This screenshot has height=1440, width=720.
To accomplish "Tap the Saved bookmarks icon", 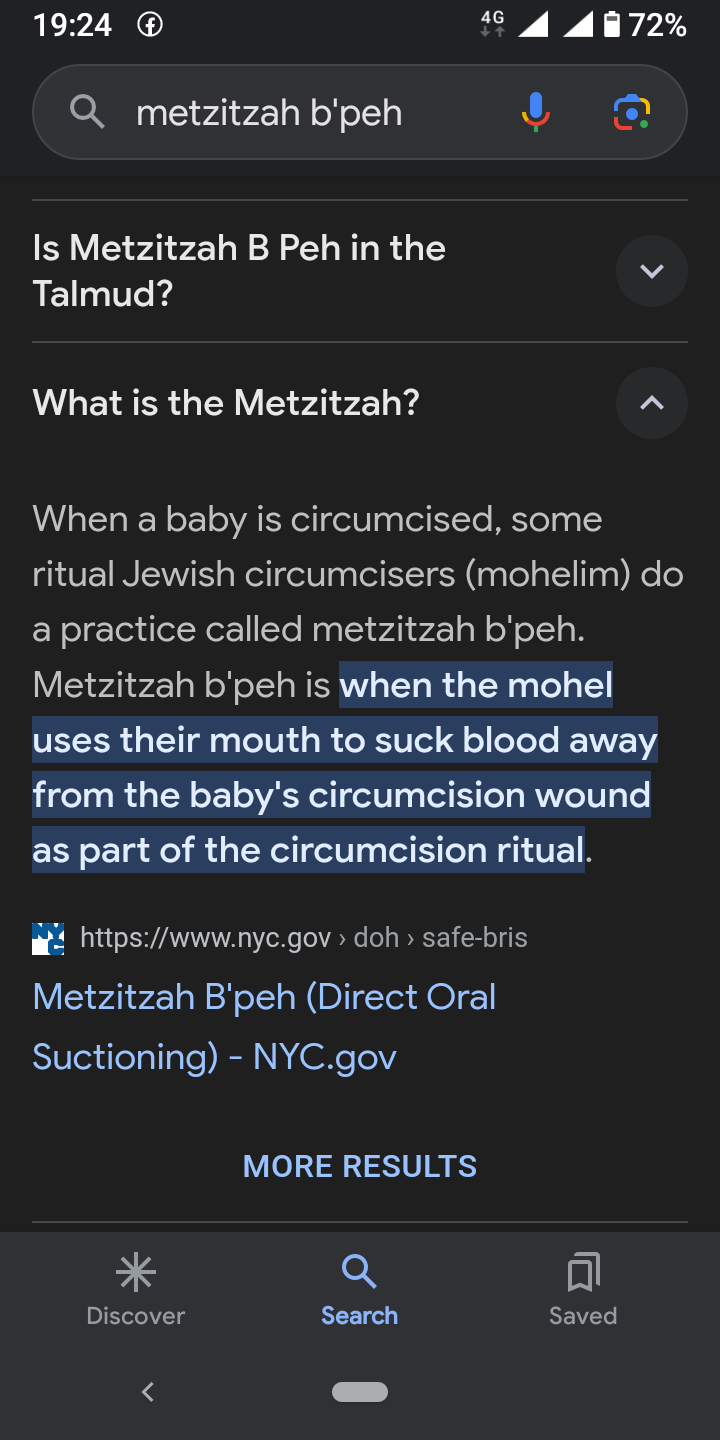I will pos(583,1272).
